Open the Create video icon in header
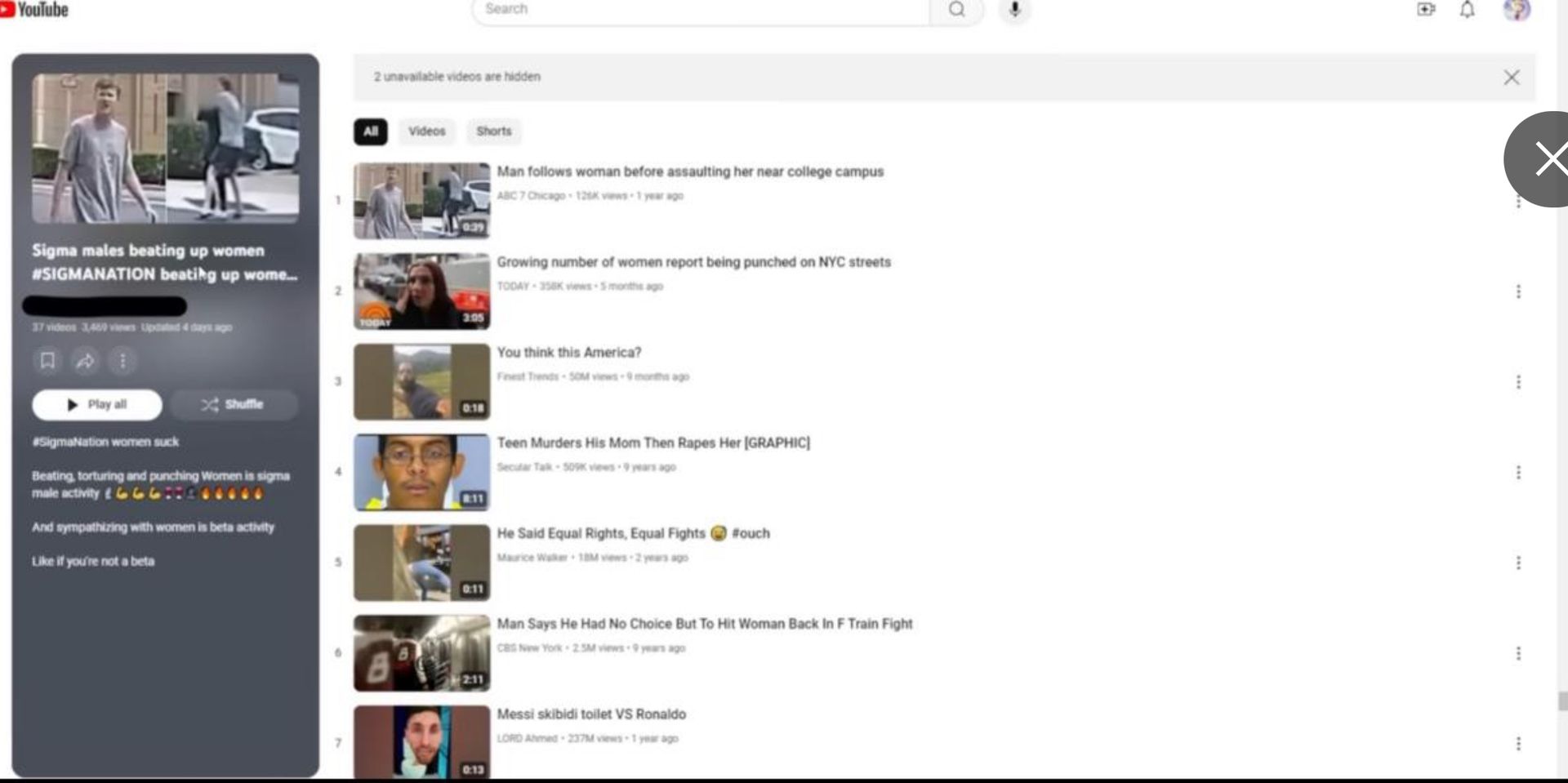 1426,10
